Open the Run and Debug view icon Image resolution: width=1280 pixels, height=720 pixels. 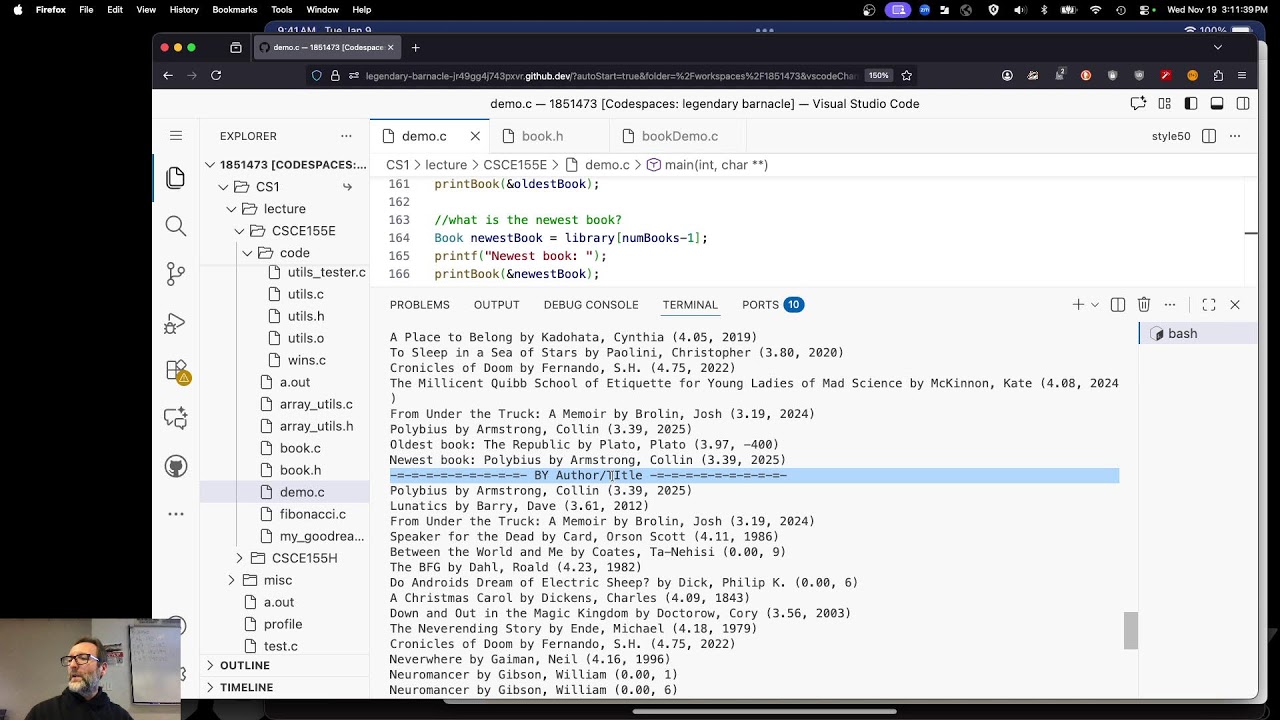click(x=176, y=322)
